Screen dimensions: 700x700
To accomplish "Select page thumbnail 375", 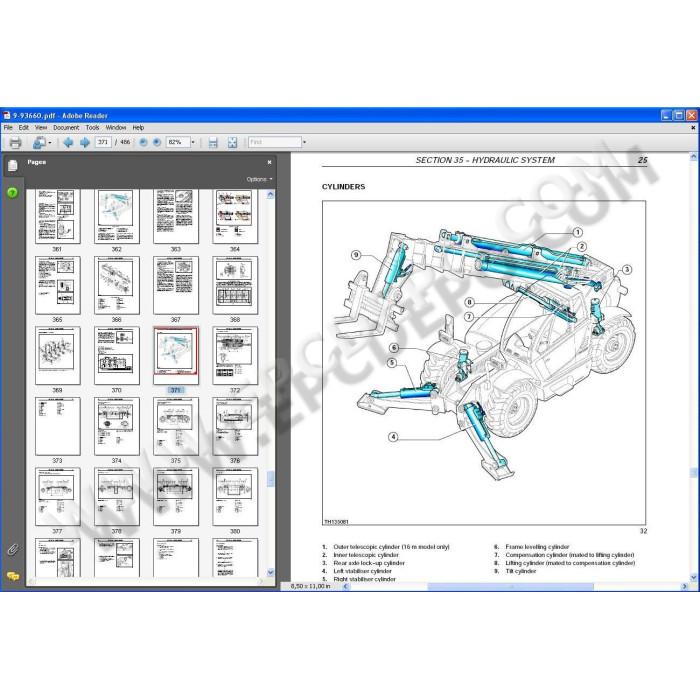I will pyautogui.click(x=176, y=426).
